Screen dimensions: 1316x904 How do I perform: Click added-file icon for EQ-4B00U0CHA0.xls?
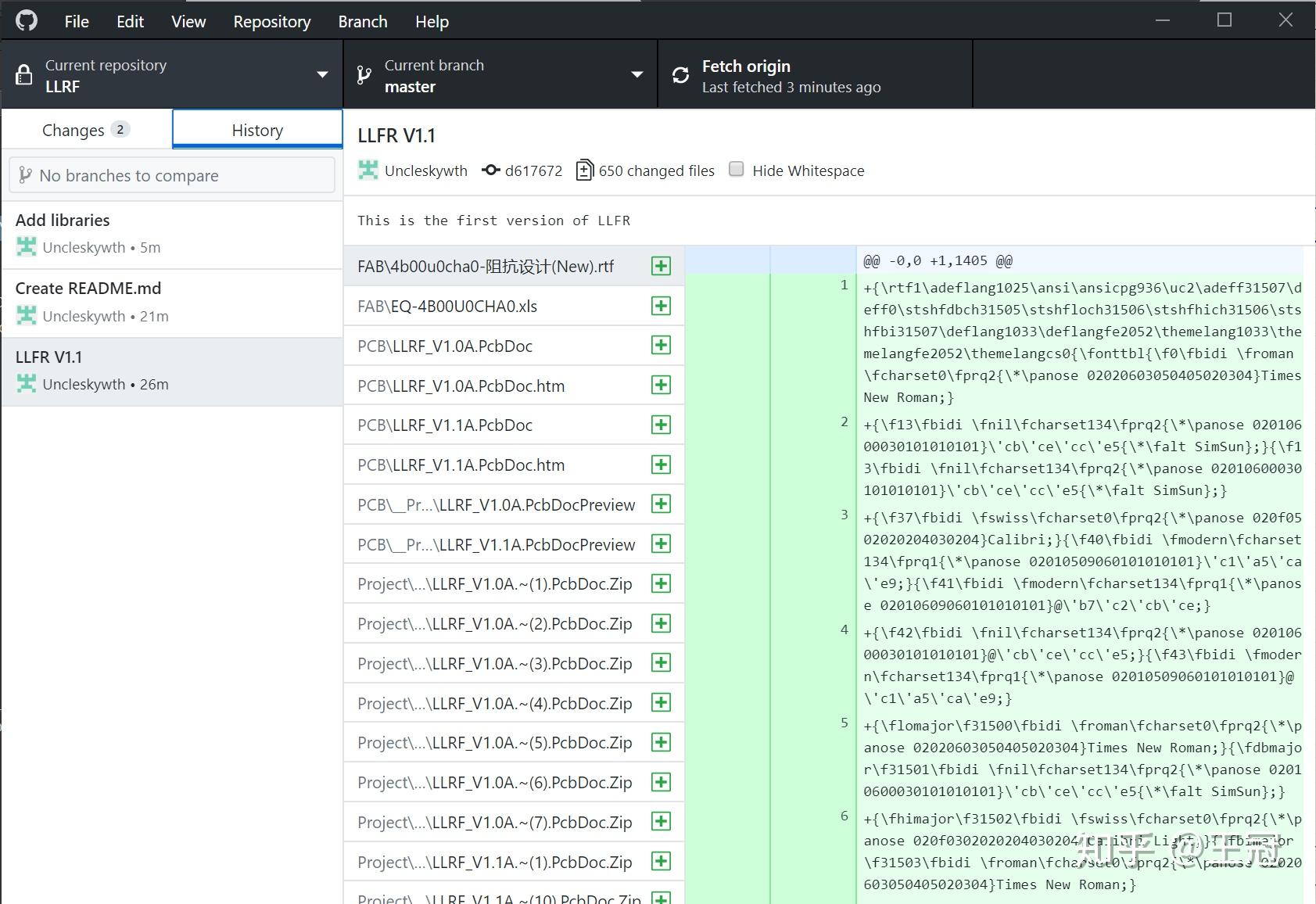pos(661,306)
